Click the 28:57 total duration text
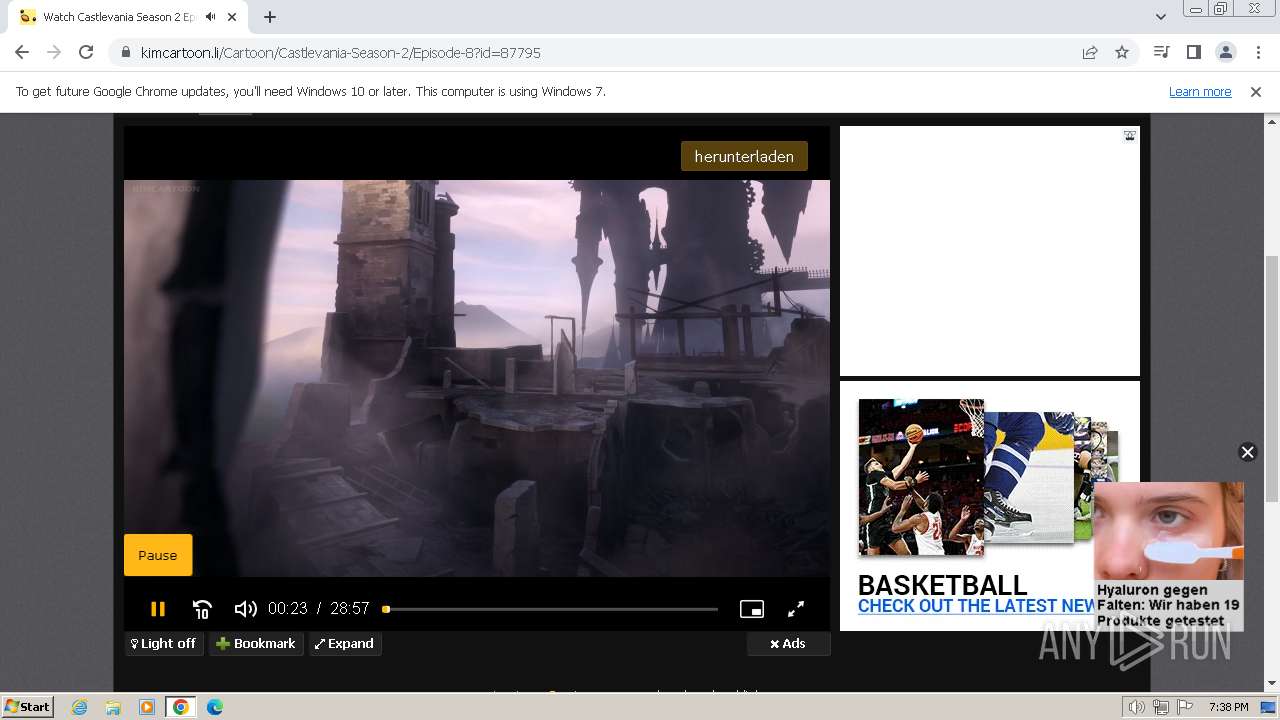The width and height of the screenshot is (1280, 720). (350, 609)
